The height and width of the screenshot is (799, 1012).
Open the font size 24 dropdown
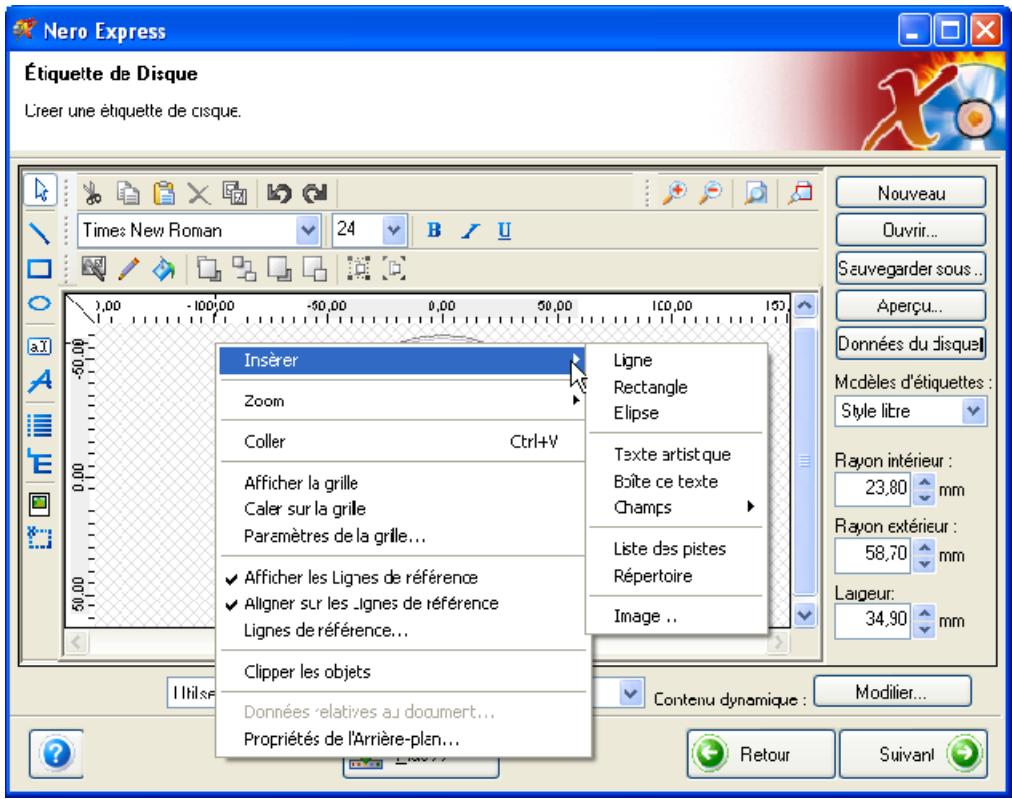point(393,230)
